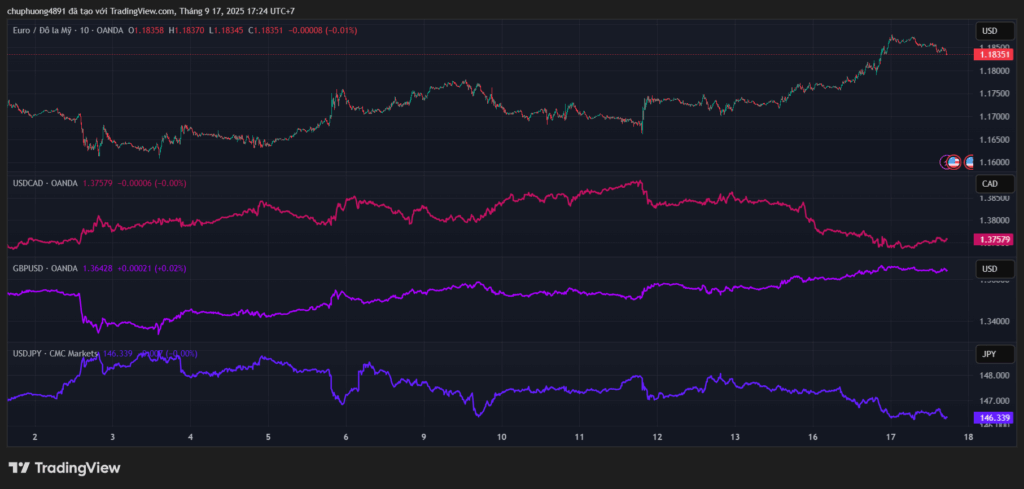Click the rightmost US flag event icon

[x=969, y=162]
